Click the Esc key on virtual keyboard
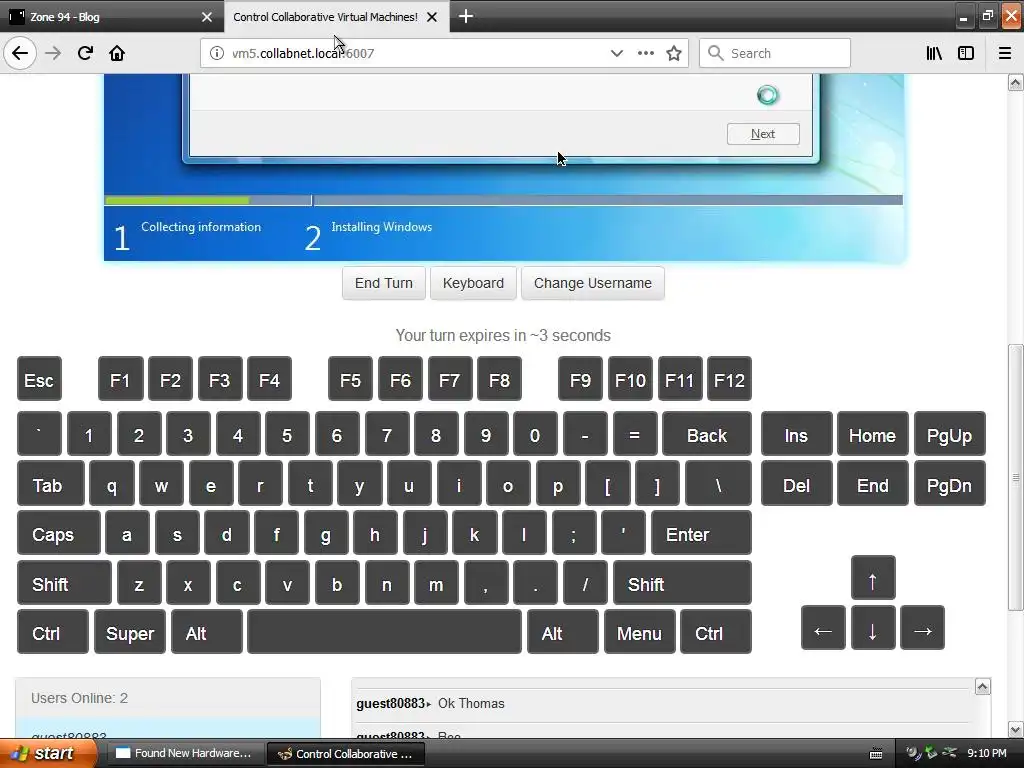Screen dimensions: 1024x768 pos(39,379)
